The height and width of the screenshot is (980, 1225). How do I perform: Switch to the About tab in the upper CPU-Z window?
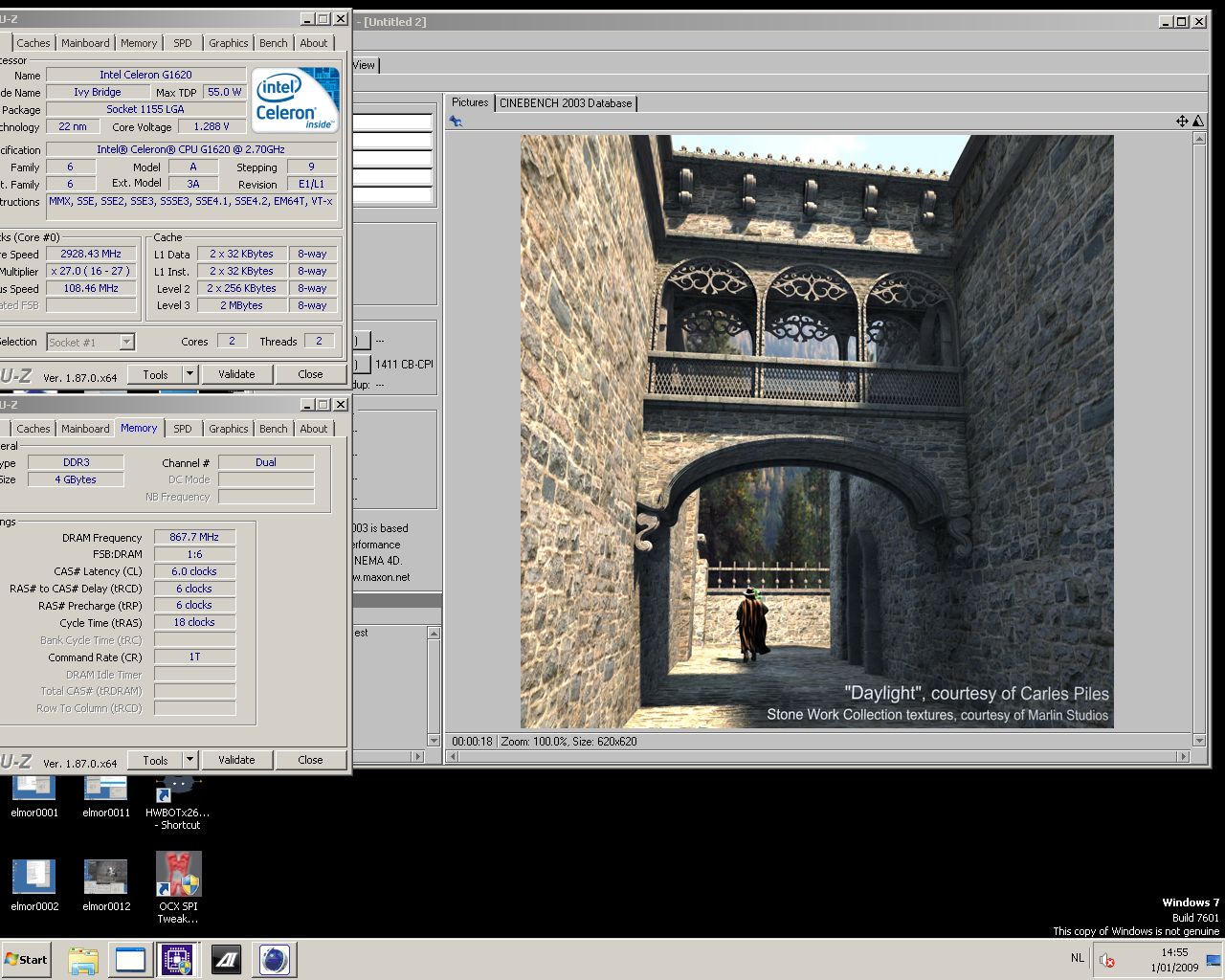tap(314, 43)
